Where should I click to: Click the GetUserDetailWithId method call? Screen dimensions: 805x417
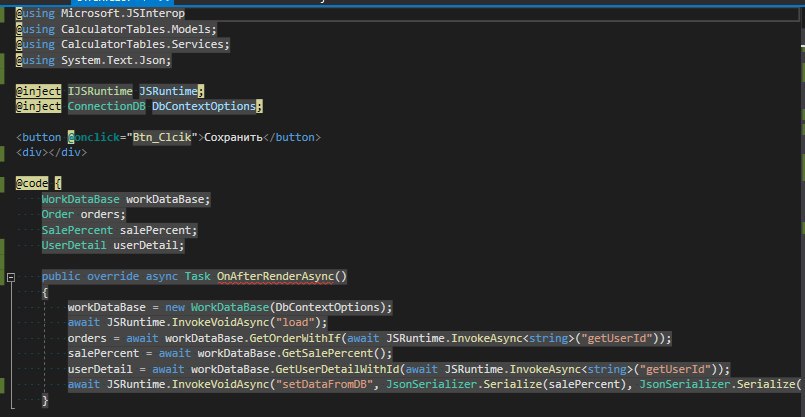pyautogui.click(x=337, y=369)
